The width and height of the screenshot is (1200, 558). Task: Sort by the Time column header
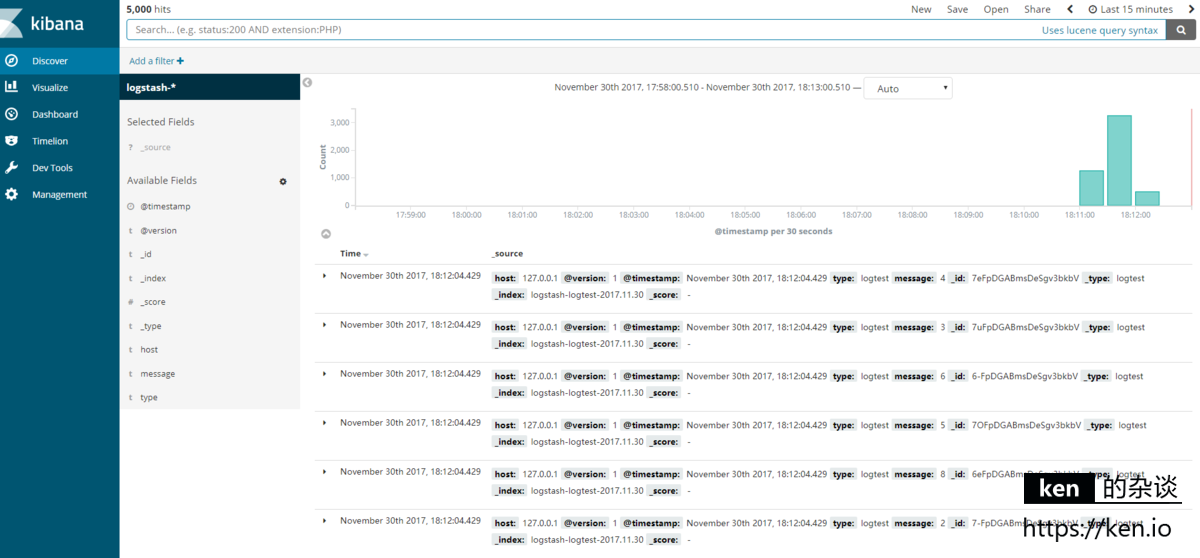(354, 254)
